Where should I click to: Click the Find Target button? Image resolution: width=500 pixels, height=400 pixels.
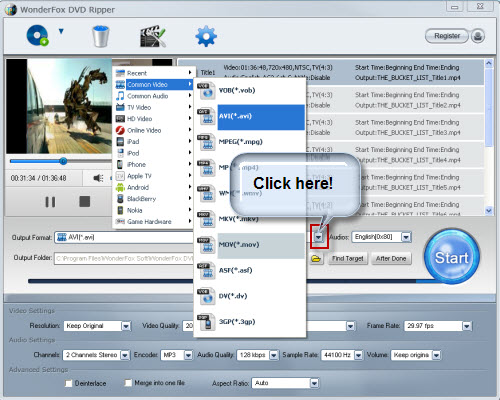point(348,258)
